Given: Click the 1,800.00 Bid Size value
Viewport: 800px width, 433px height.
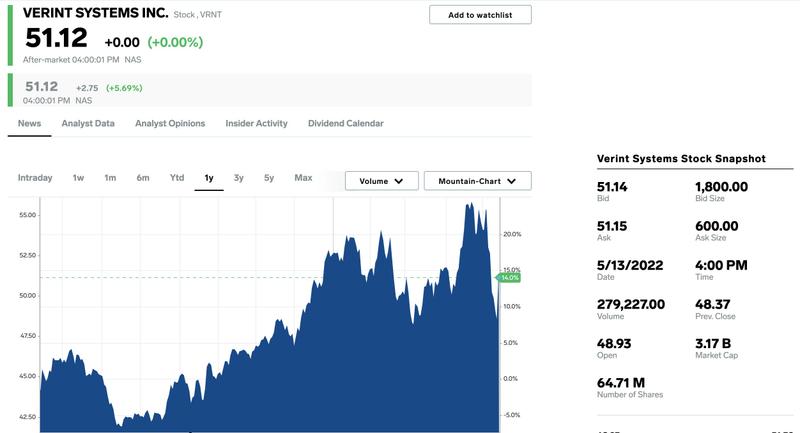Looking at the screenshot, I should (x=721, y=187).
